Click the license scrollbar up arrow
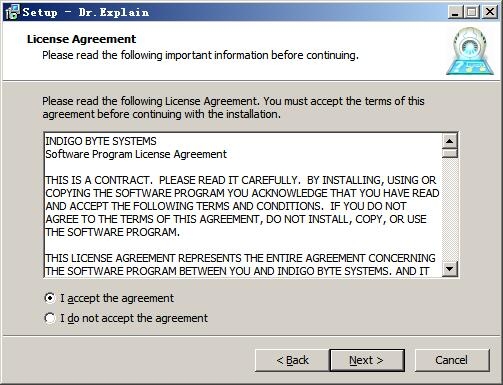 click(450, 141)
